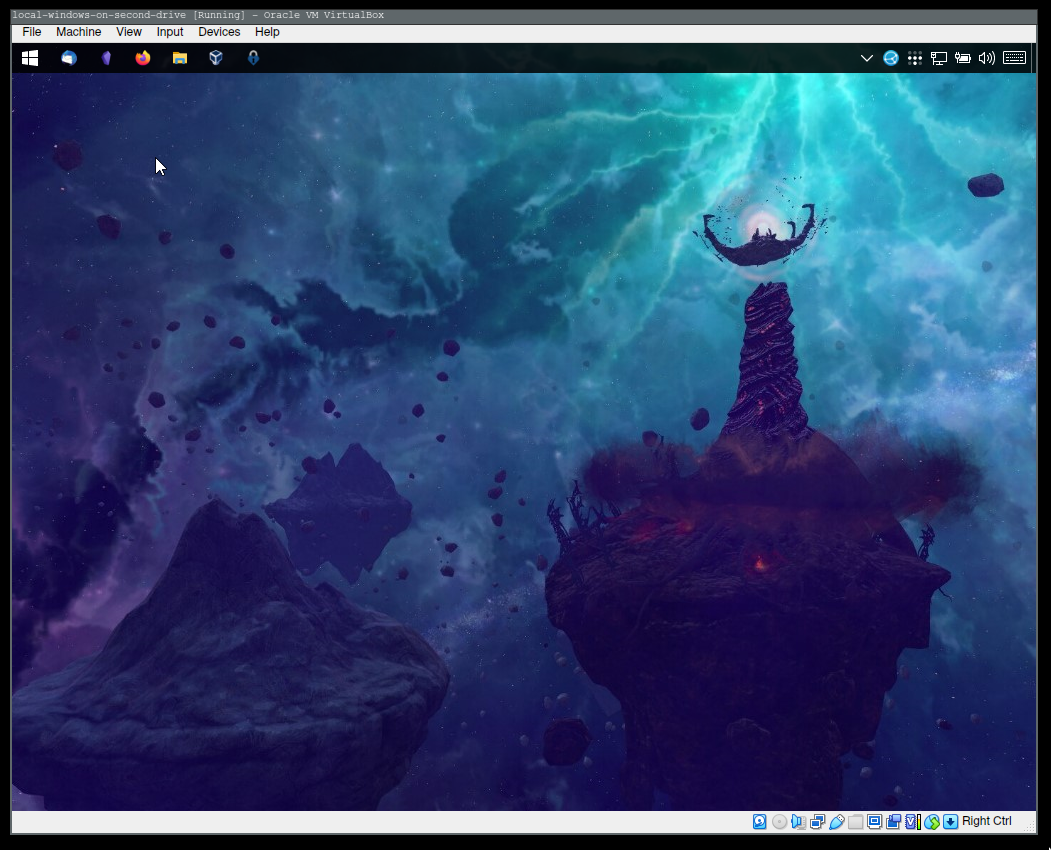Open the VirtualBox File menu
1051x850 pixels.
coord(32,32)
